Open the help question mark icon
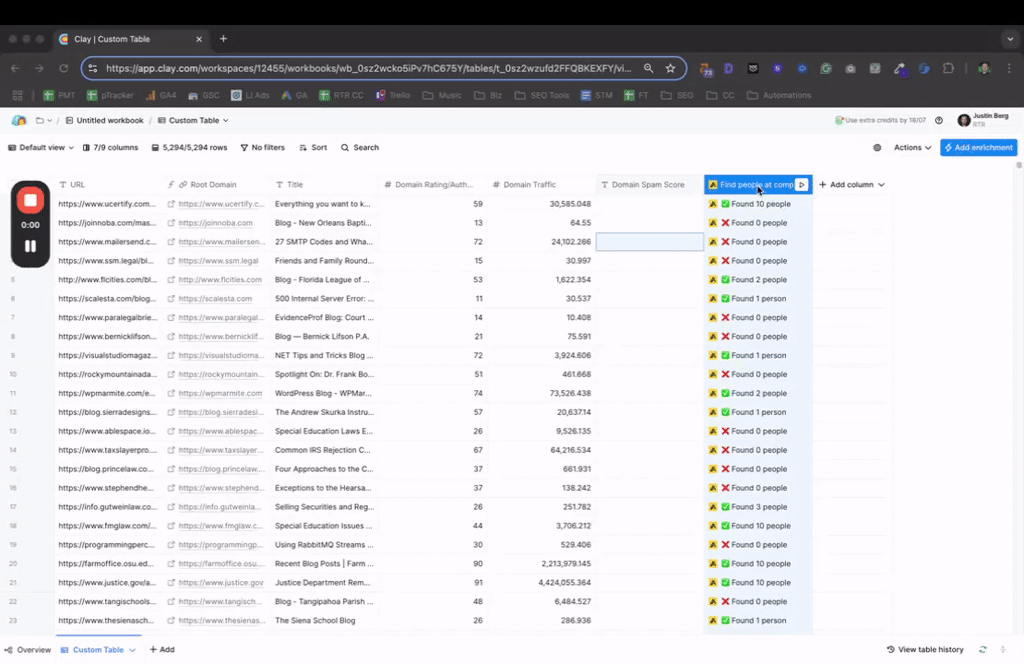The width and height of the screenshot is (1024, 664). click(938, 120)
